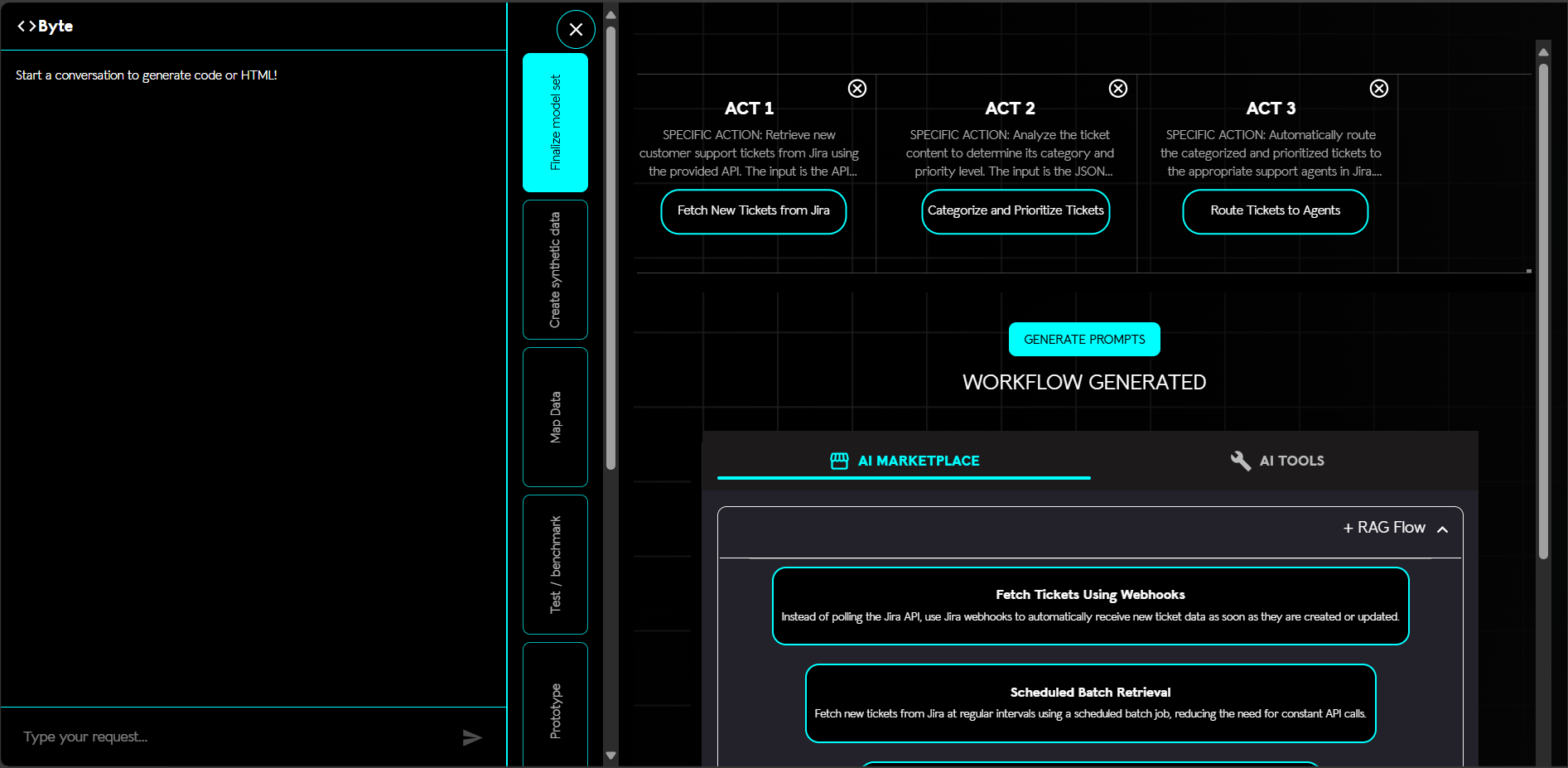Open Fetch New Tickets from Jira

point(753,211)
